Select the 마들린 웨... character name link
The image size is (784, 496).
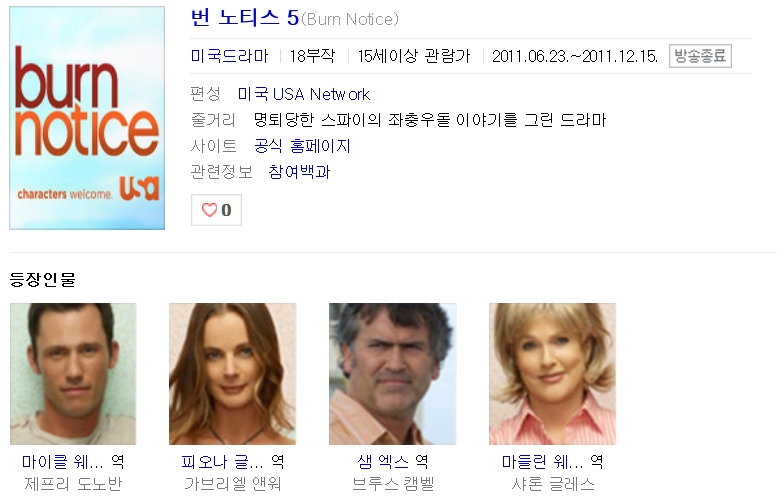click(542, 462)
